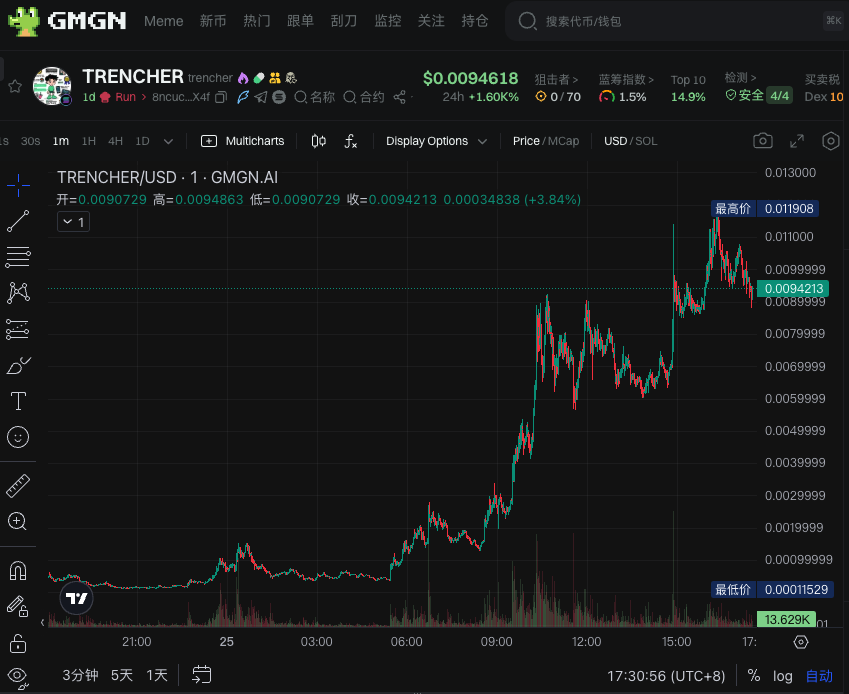Open the forecasting and measurement tools
This screenshot has height=694, width=849.
(17, 329)
